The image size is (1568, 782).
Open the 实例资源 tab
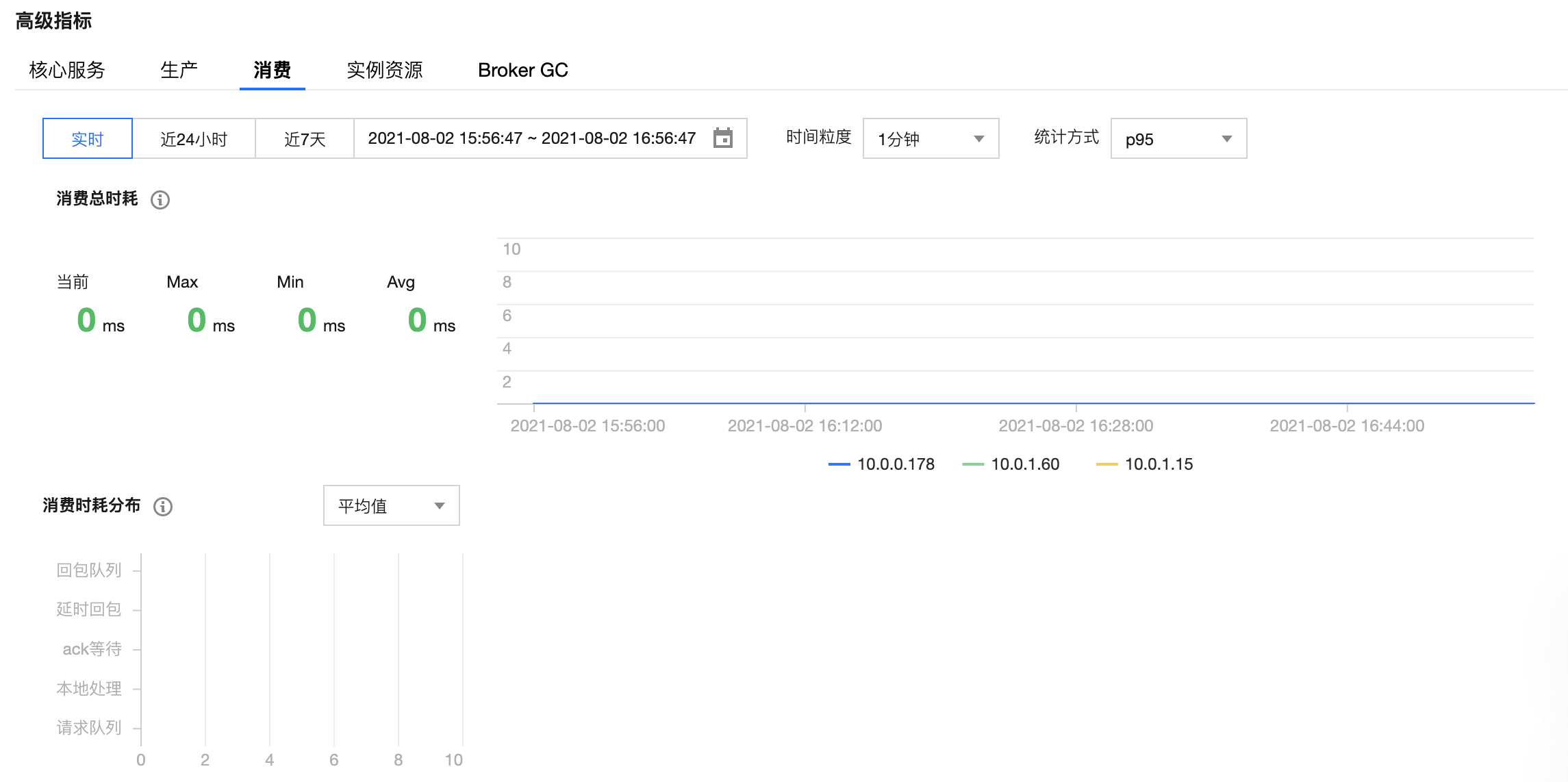(384, 70)
